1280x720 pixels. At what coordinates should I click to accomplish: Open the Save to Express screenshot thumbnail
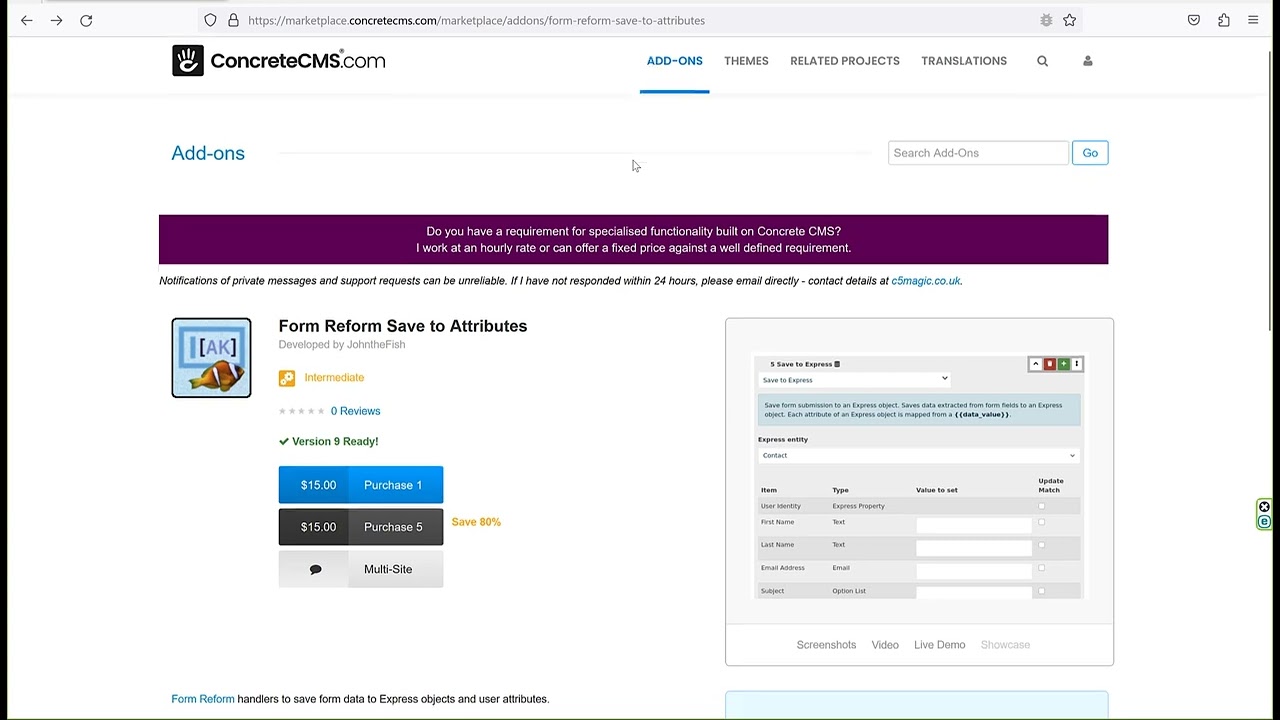(919, 477)
